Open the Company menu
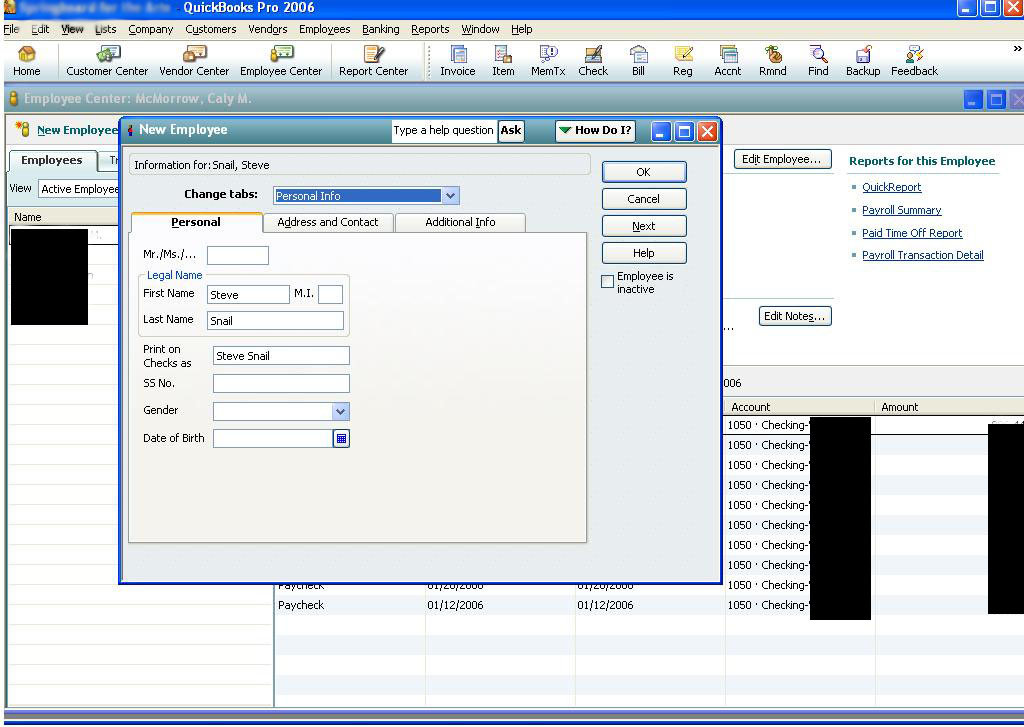This screenshot has width=1024, height=727. click(x=150, y=29)
